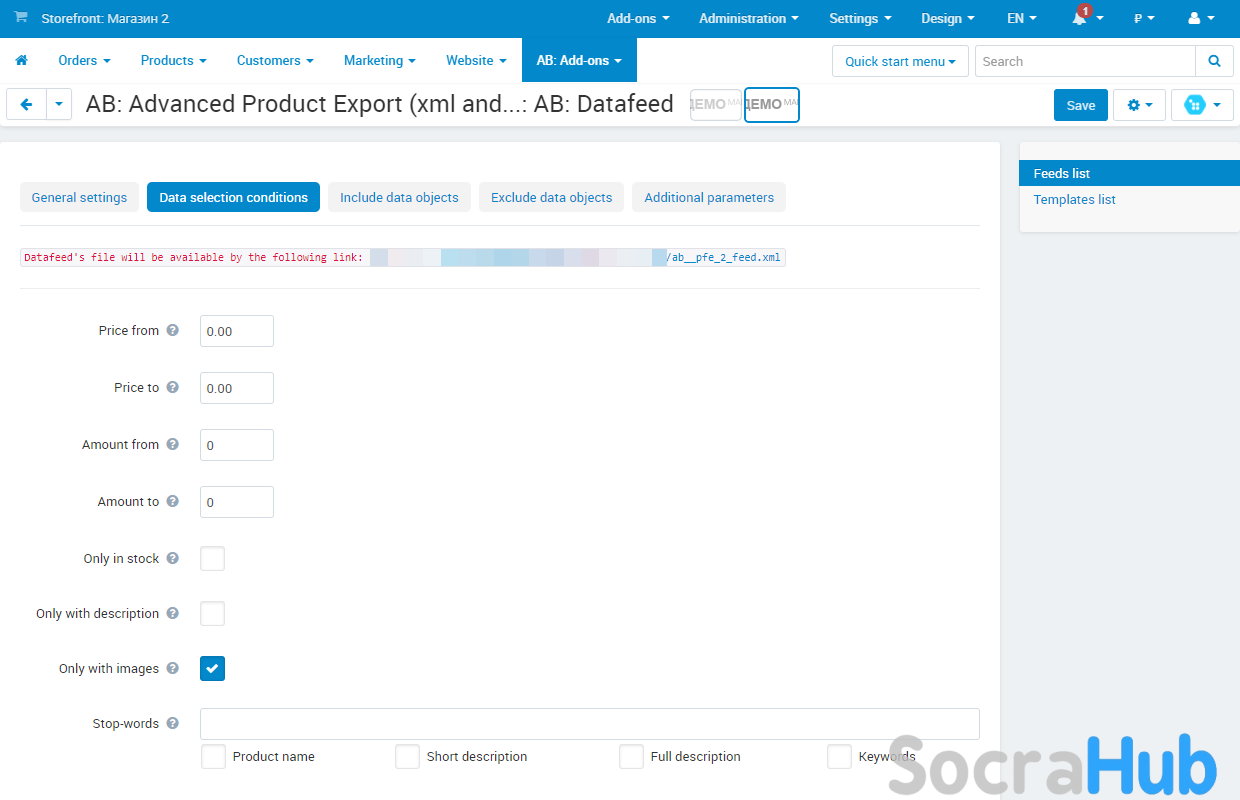This screenshot has width=1240, height=800.
Task: Expand the Design dropdown
Action: pos(948,18)
